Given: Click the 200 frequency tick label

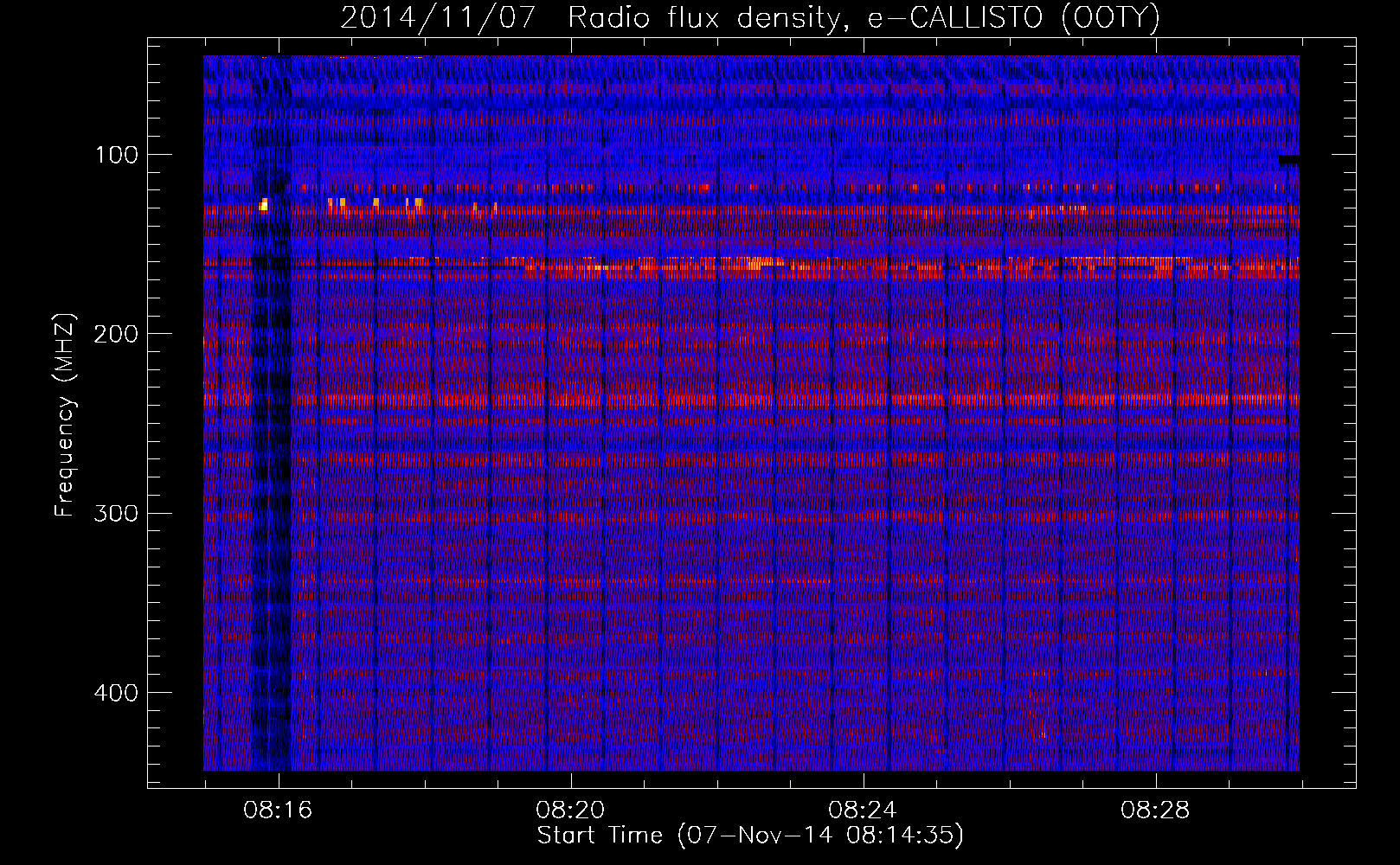Looking at the screenshot, I should coord(116,334).
